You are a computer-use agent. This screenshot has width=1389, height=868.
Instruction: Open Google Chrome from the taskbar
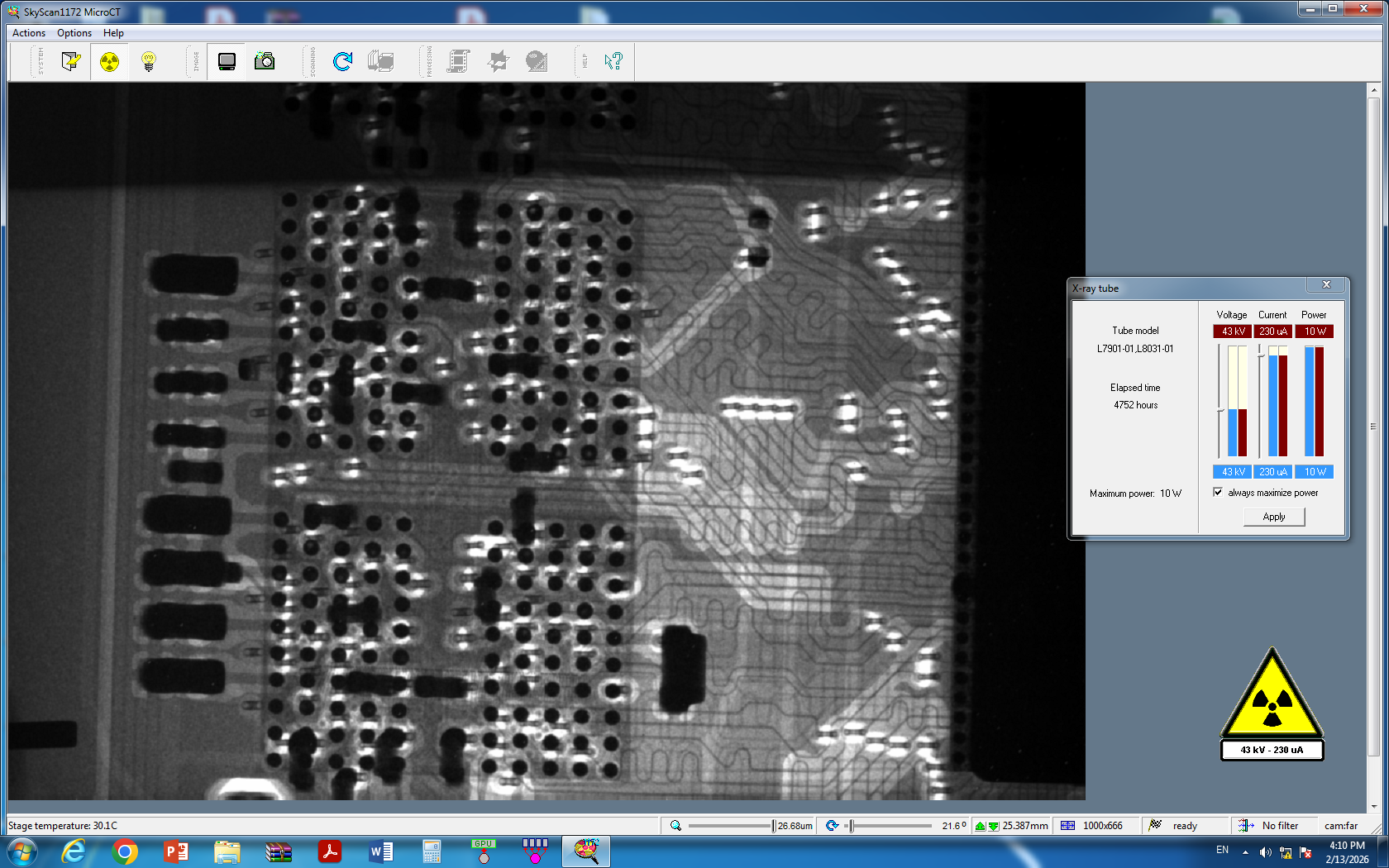(x=125, y=851)
